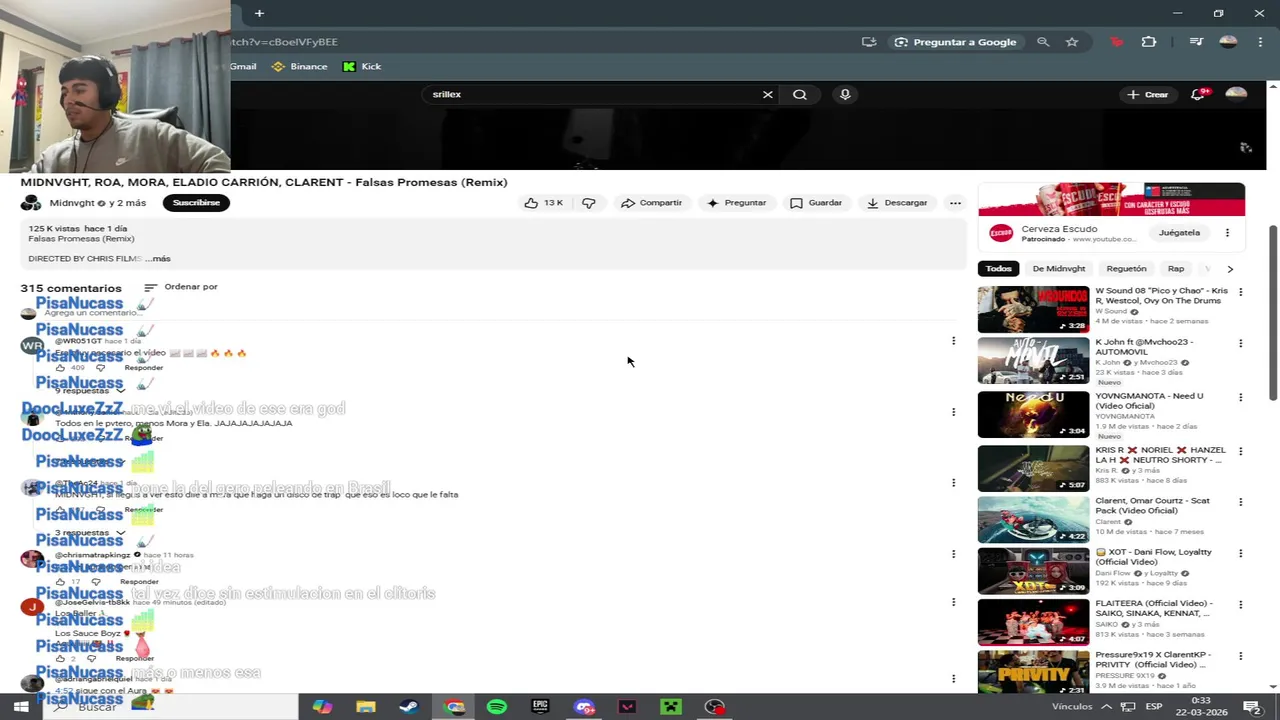Open the Chrome three-dot menu

point(1259,42)
